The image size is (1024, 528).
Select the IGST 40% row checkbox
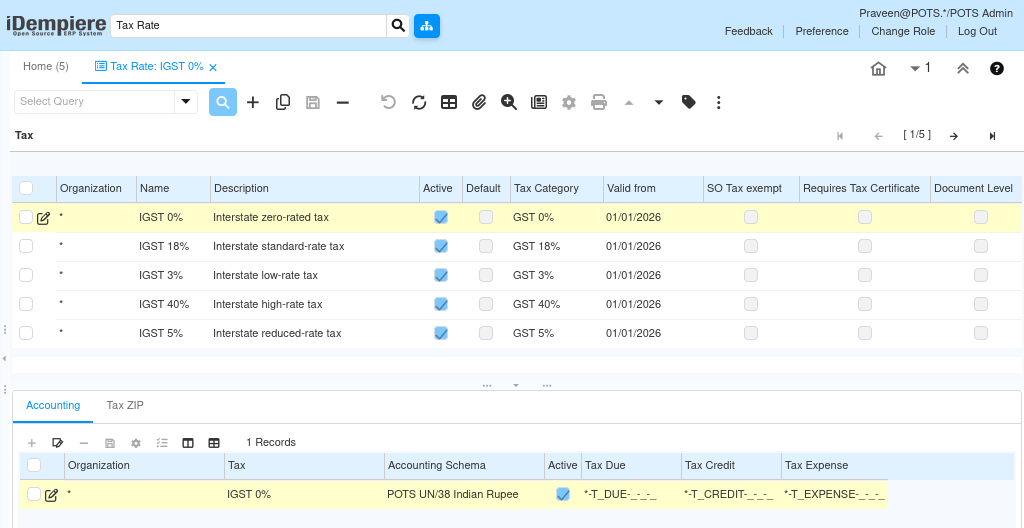[x=25, y=304]
